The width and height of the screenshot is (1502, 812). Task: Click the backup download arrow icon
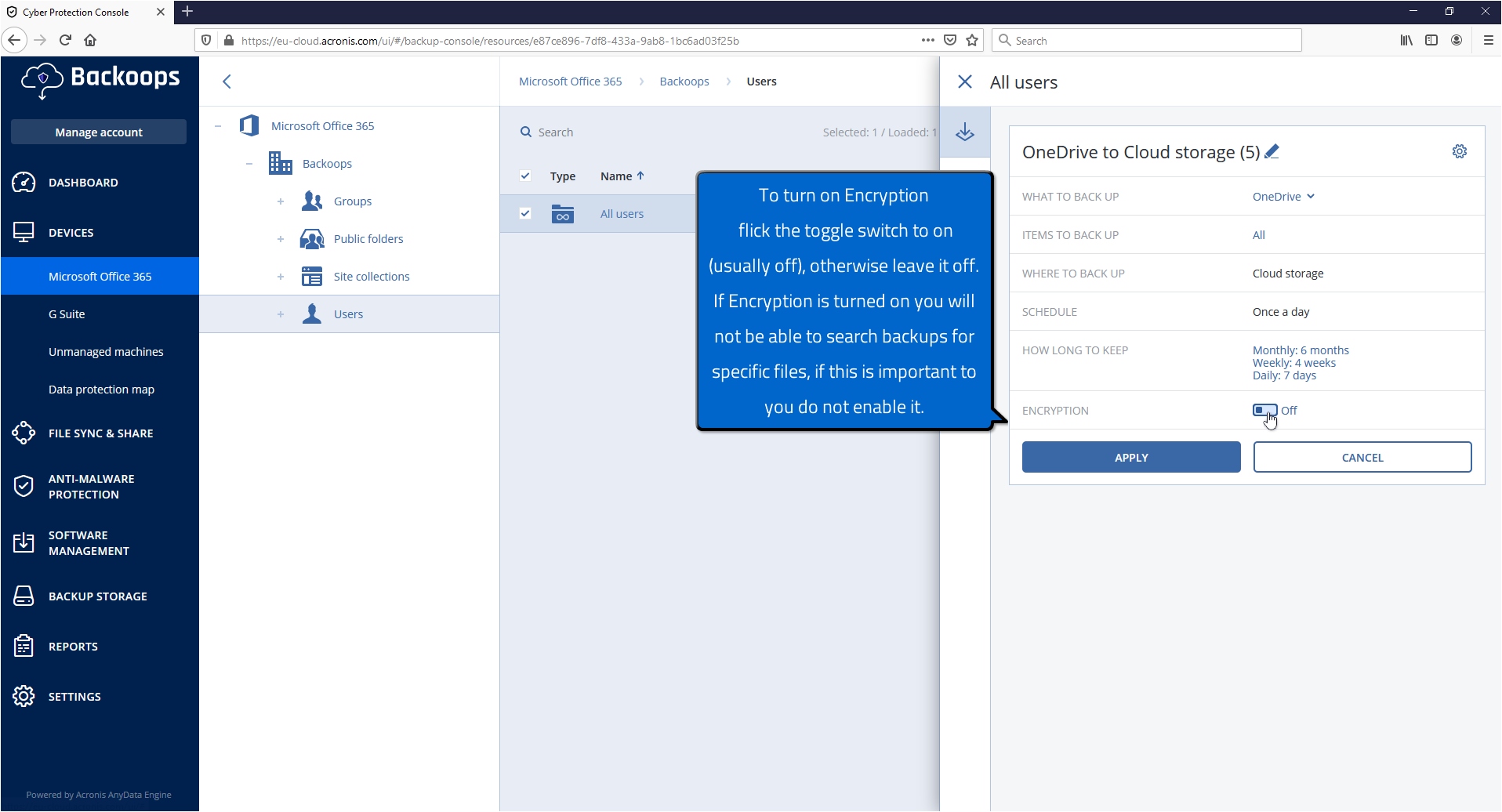pyautogui.click(x=965, y=132)
